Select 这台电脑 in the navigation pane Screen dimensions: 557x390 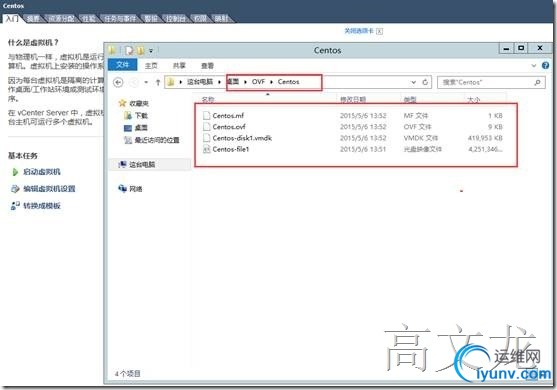tap(149, 164)
